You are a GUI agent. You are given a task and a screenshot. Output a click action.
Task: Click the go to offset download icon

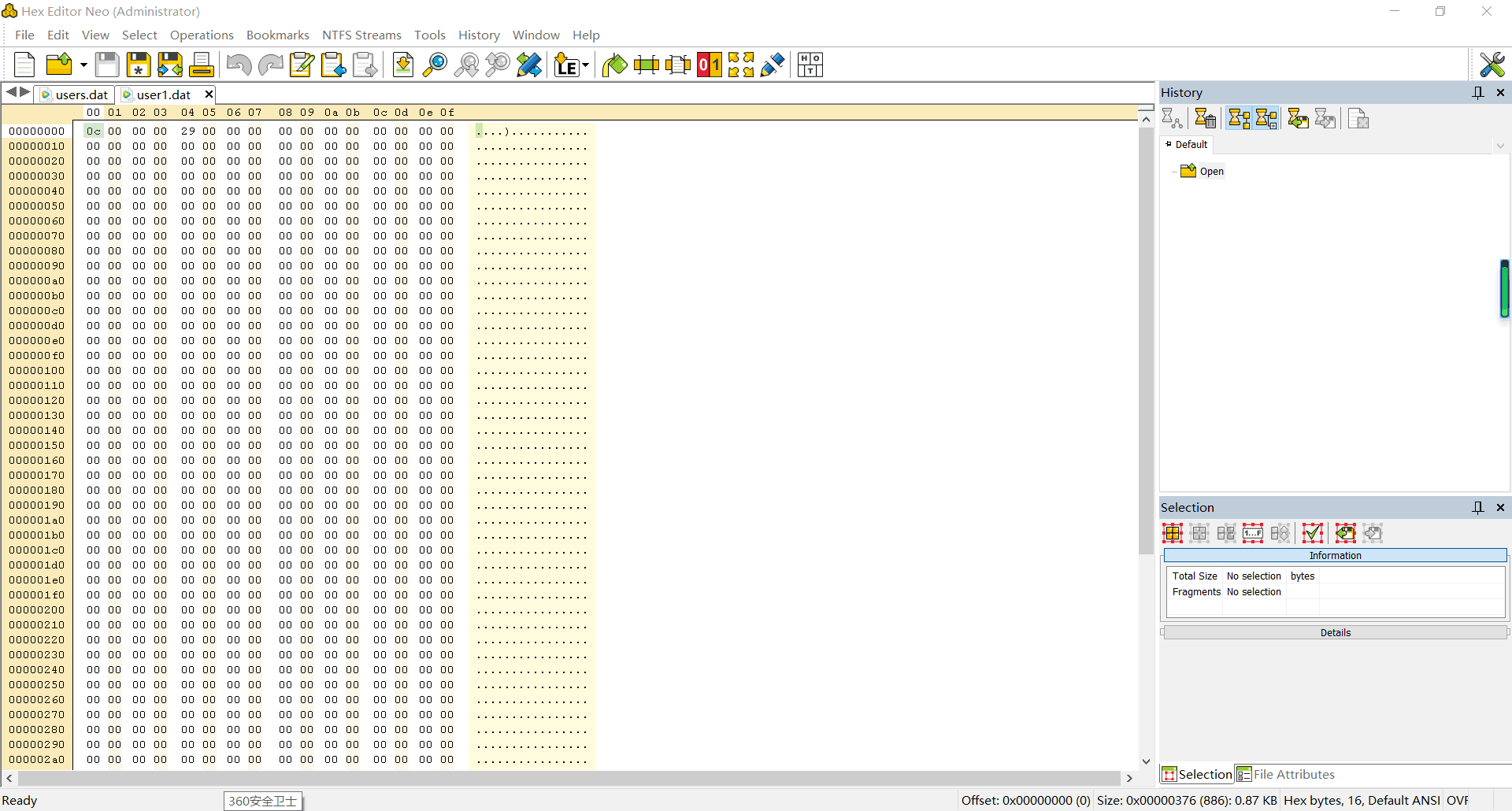point(403,65)
